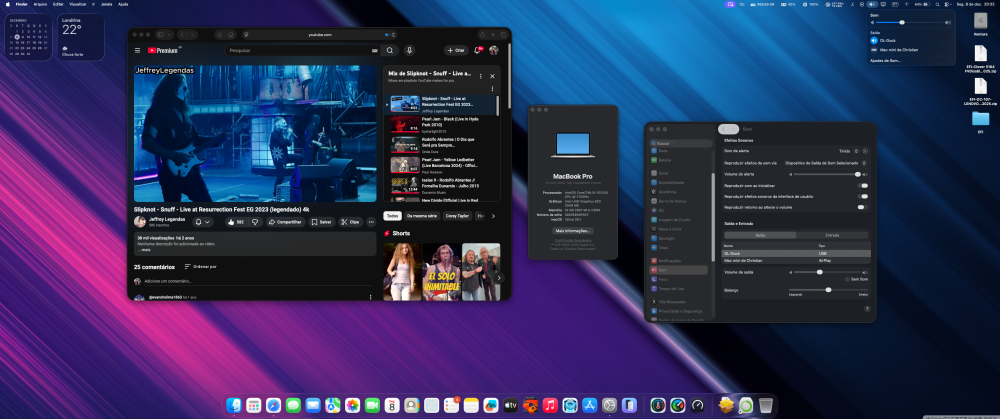Viewport: 1000px width, 419px height.
Task: Like the Slipknot video (562 thumbs up)
Action: pyautogui.click(x=236, y=222)
